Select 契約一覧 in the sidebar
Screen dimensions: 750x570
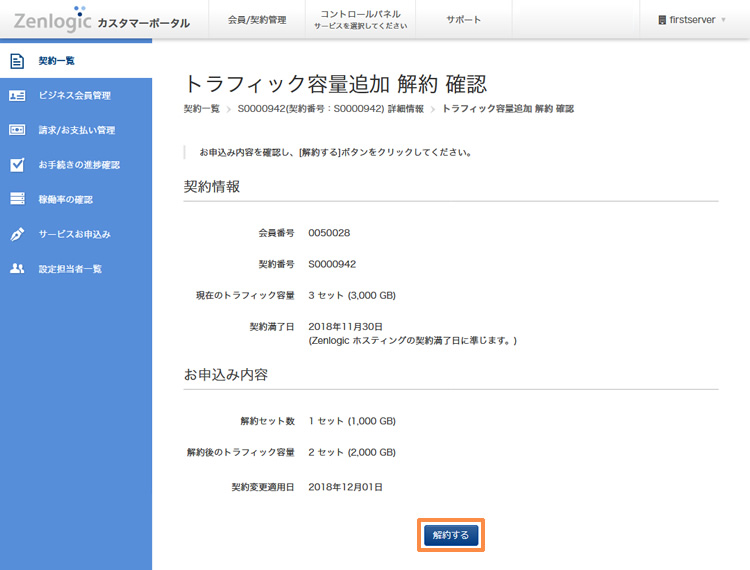[x=57, y=61]
